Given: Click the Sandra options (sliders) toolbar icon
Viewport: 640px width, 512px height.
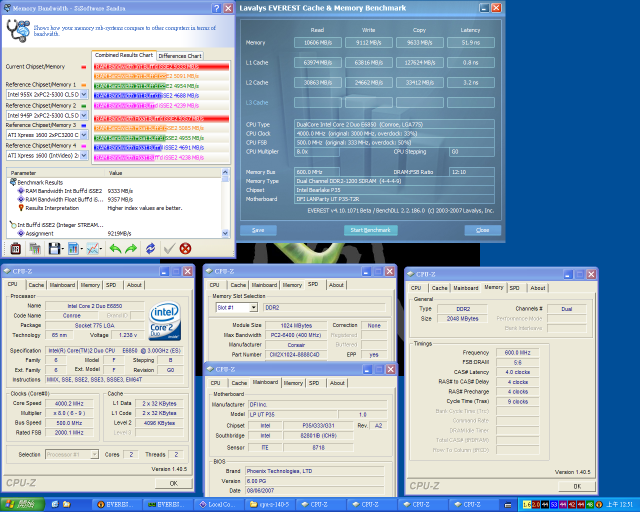Looking at the screenshot, I should pos(16,248).
